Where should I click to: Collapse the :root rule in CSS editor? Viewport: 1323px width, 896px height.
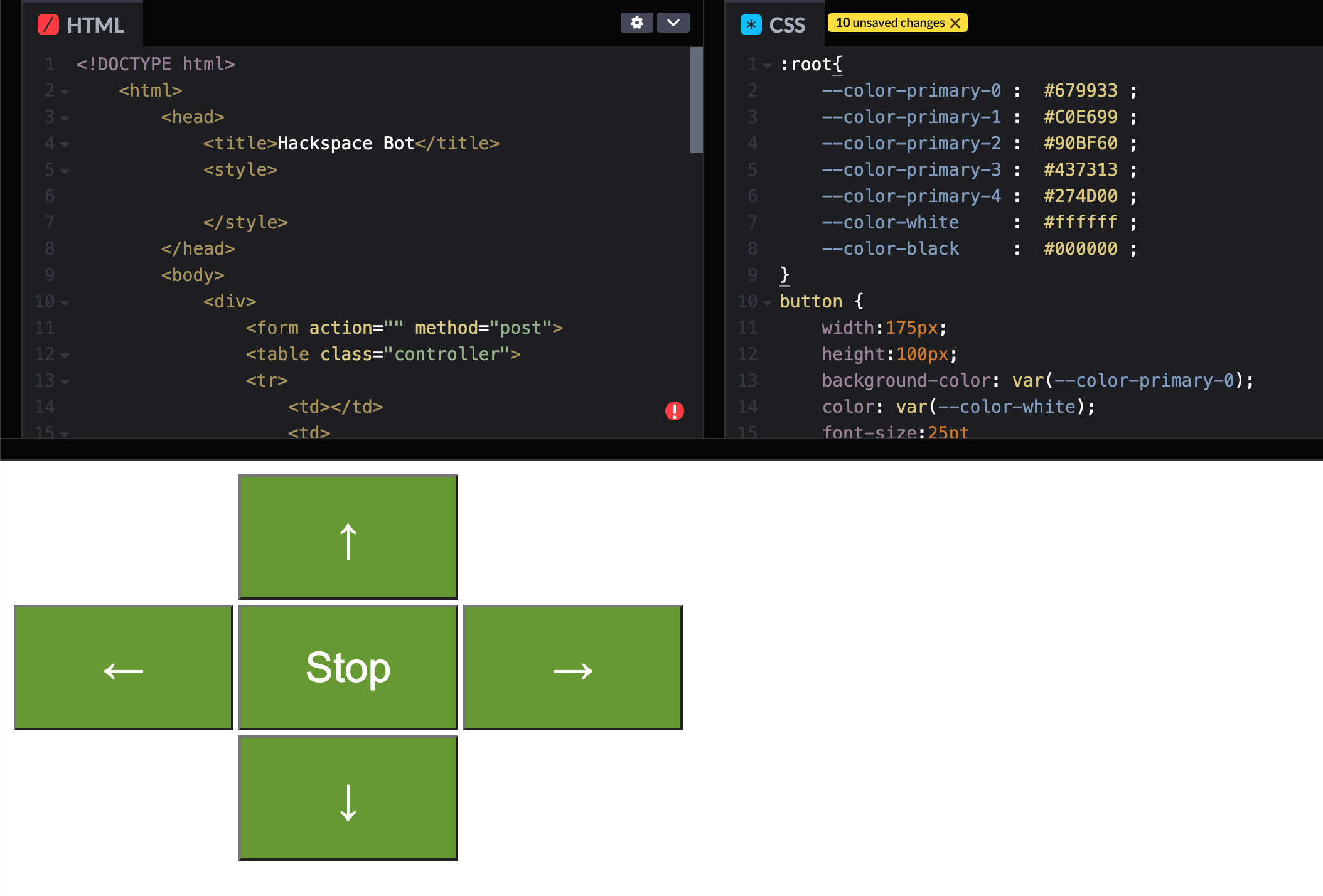point(767,65)
